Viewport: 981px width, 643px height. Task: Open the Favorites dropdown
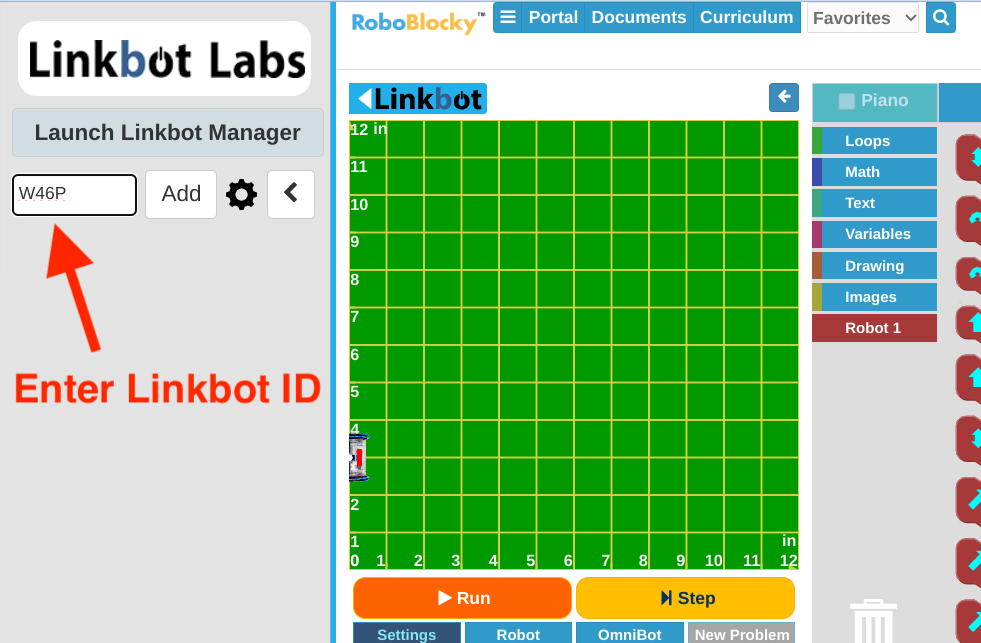pos(863,18)
